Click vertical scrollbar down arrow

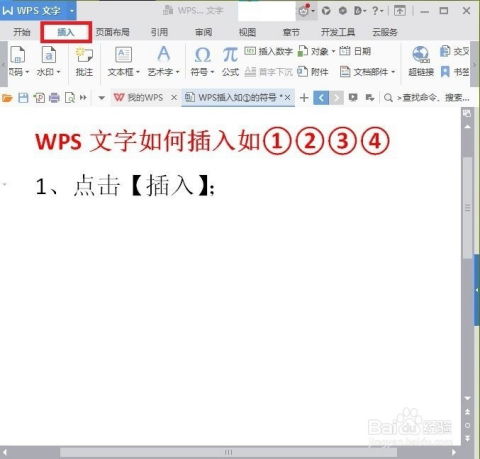click(468, 398)
